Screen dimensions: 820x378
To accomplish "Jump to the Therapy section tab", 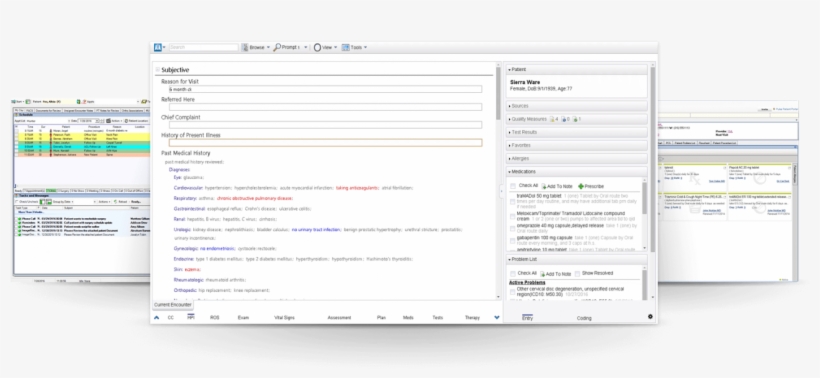I will coord(472,317).
